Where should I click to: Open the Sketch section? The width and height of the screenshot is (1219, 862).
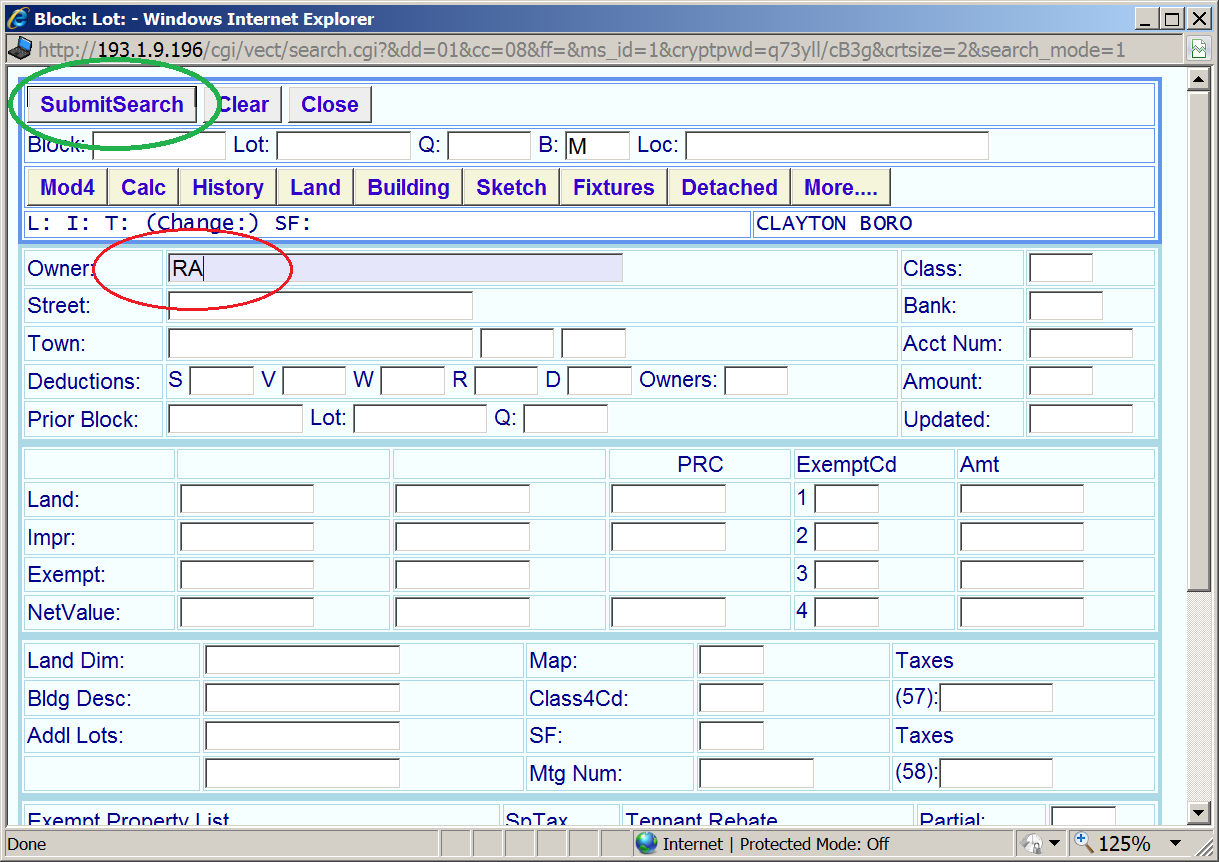(511, 187)
